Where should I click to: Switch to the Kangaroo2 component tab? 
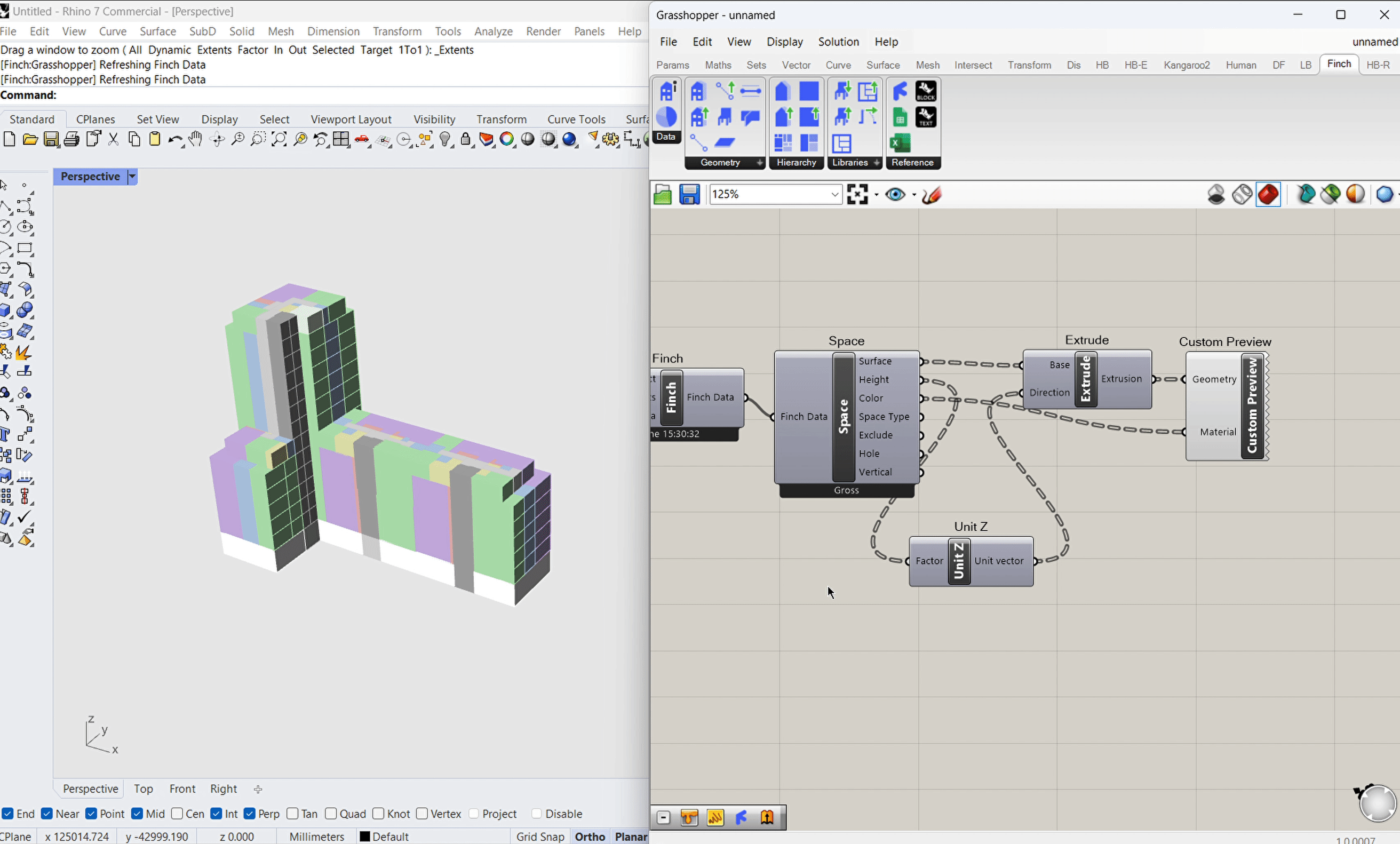point(1187,65)
